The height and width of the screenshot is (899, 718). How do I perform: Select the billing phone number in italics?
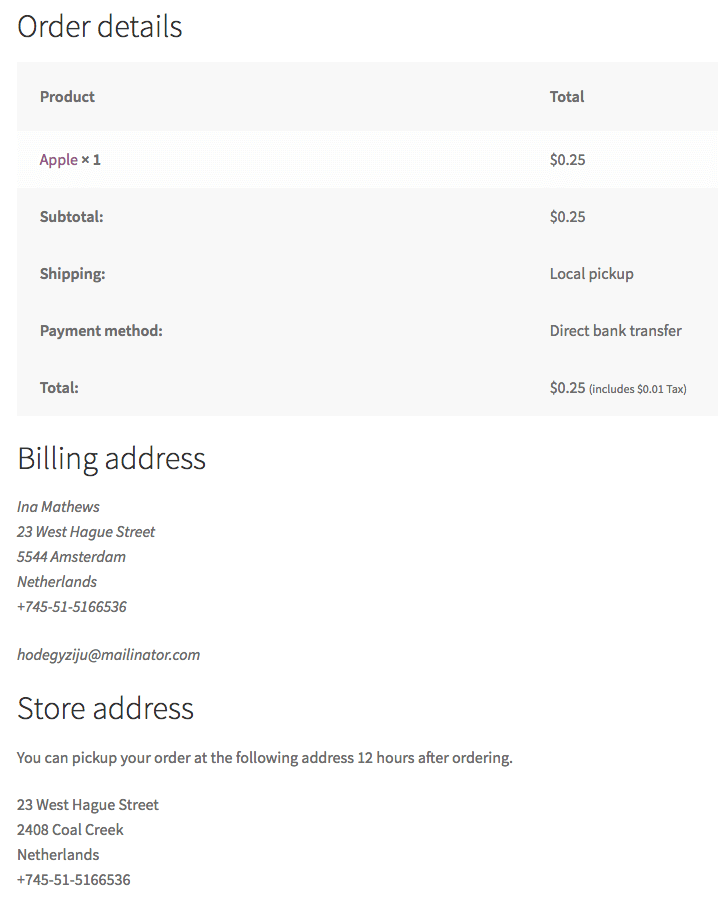pyautogui.click(x=72, y=607)
